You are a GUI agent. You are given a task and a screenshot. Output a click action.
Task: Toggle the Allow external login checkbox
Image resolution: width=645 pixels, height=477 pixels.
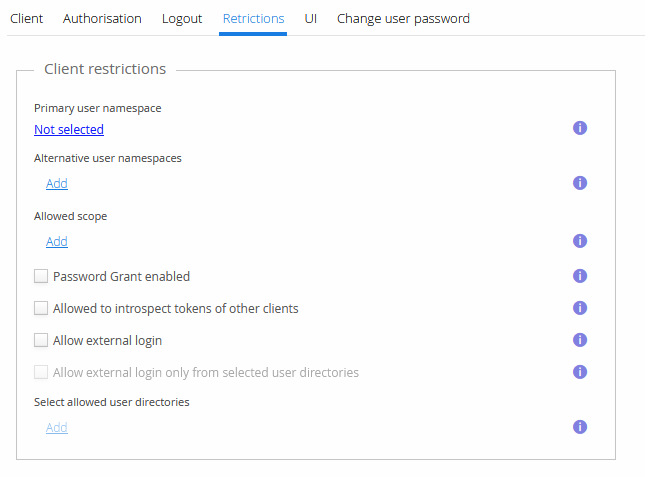tap(41, 340)
